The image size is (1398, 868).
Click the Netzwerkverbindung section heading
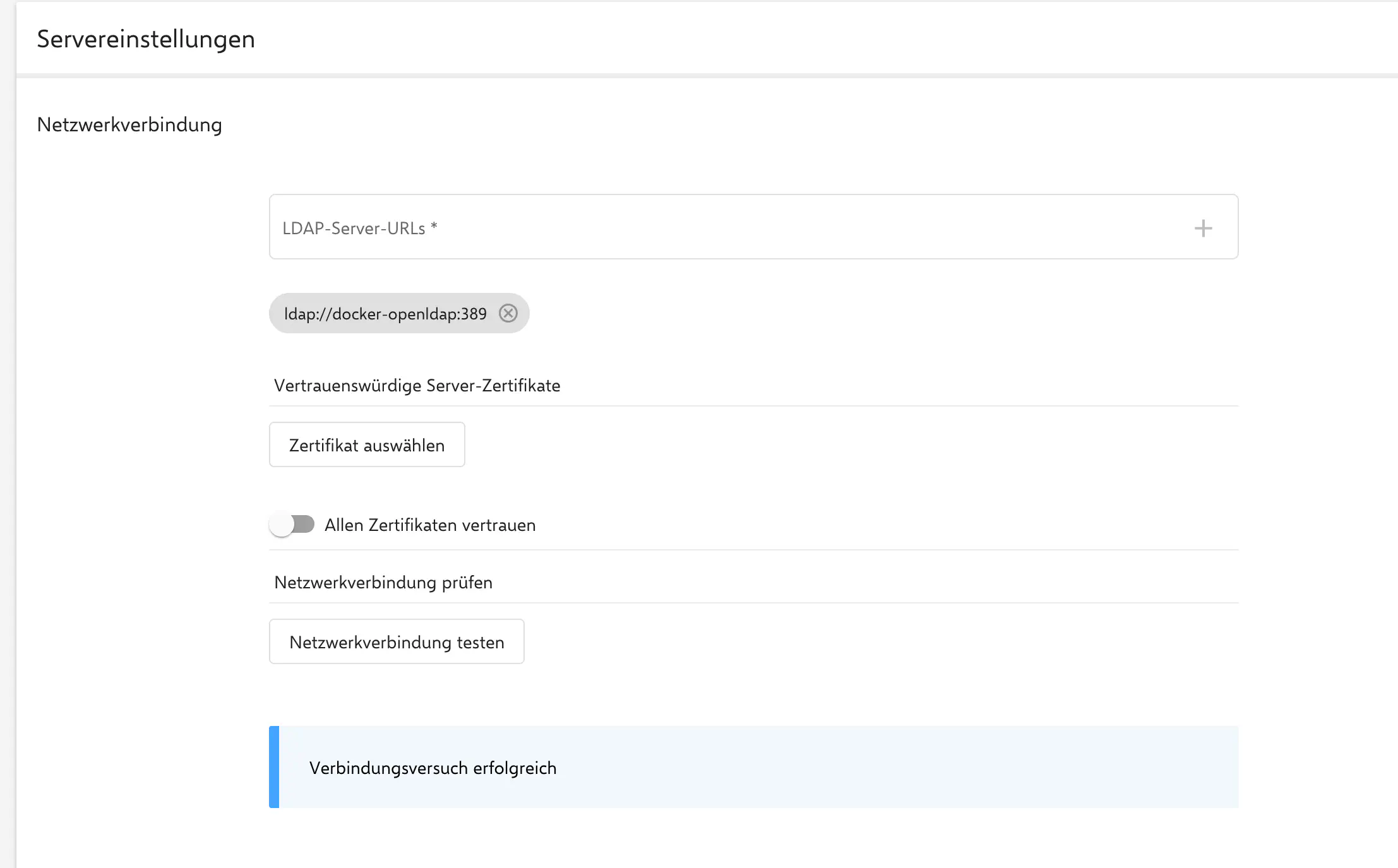(x=129, y=124)
